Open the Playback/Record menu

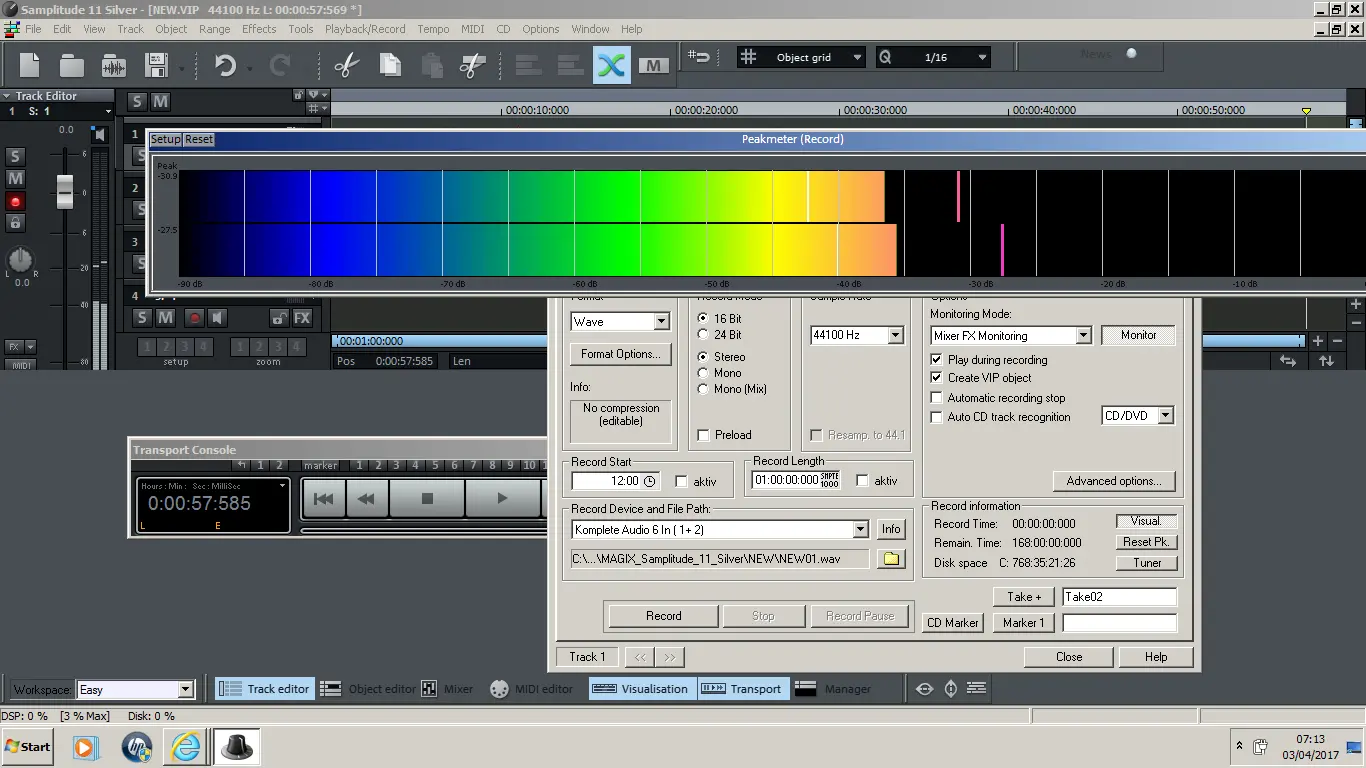pos(365,29)
